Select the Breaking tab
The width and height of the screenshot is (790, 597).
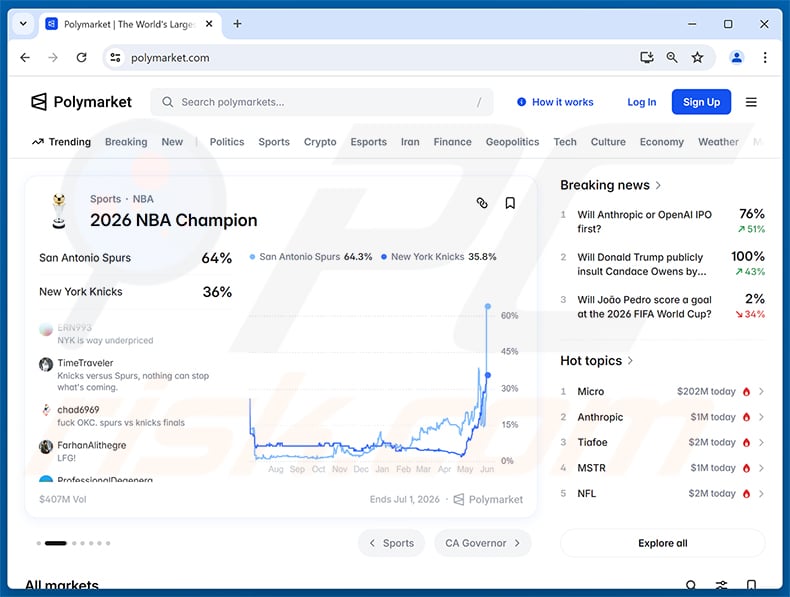(x=126, y=142)
